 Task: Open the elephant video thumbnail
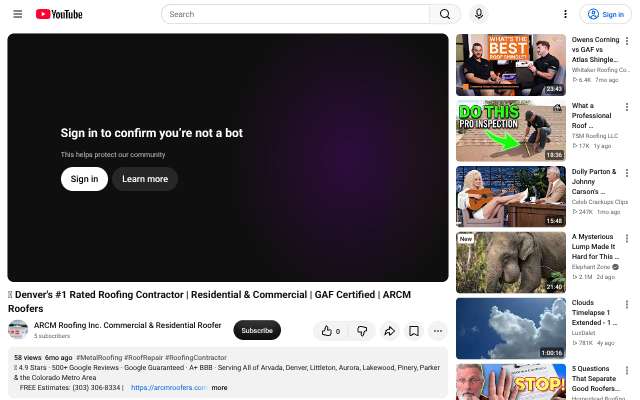pos(511,263)
